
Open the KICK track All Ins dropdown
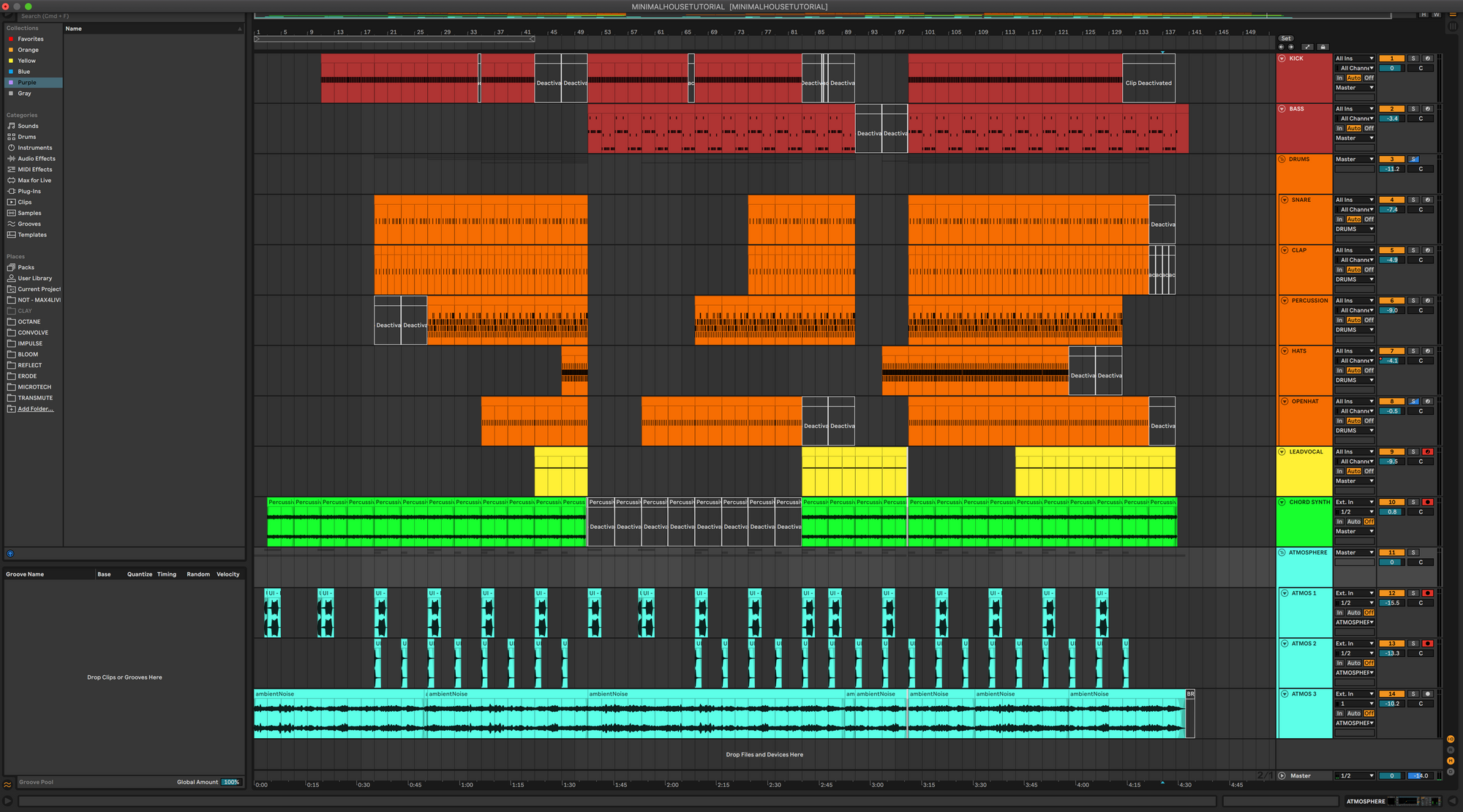(x=1354, y=59)
